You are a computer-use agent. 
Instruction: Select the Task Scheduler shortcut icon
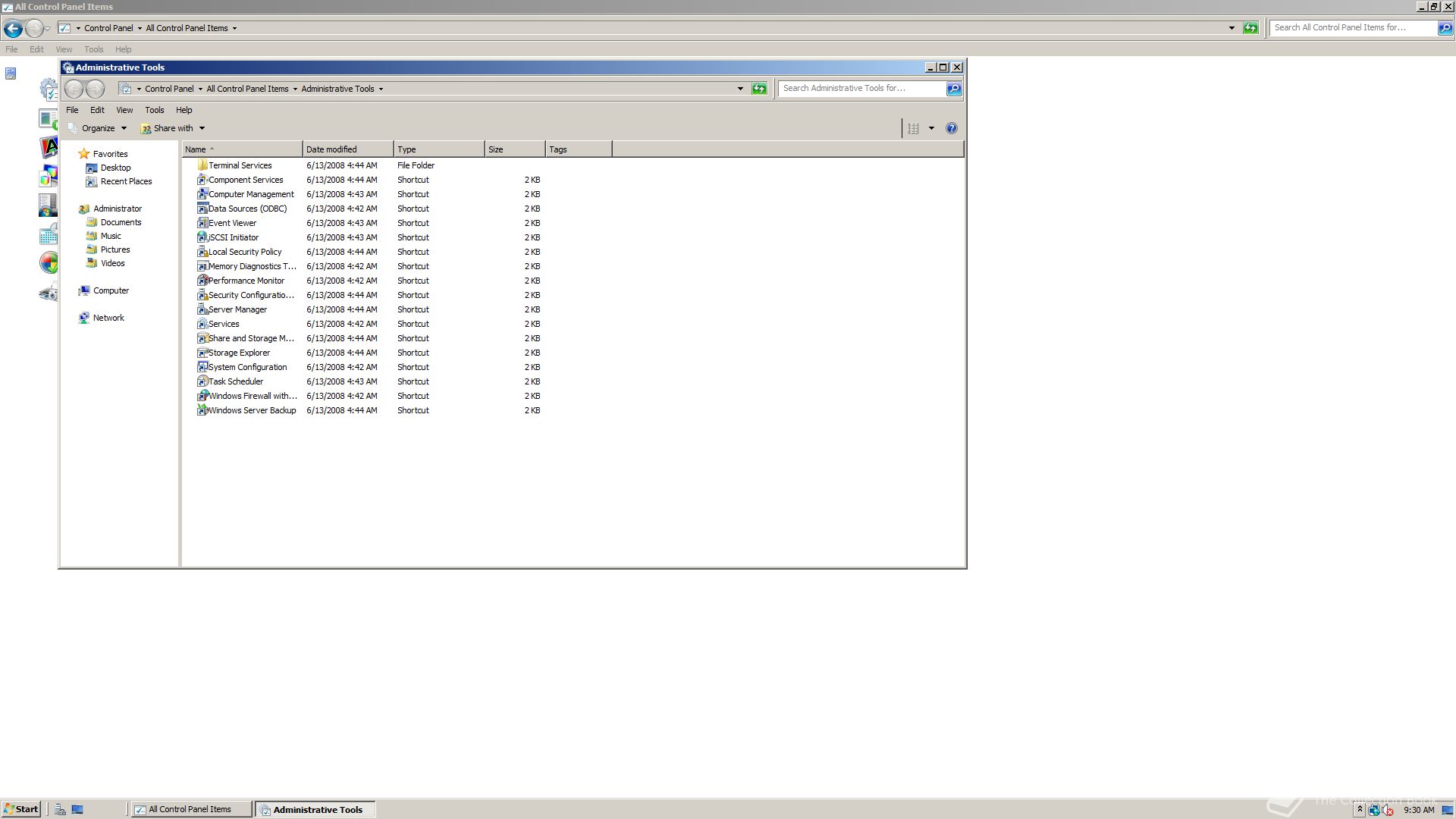pos(202,381)
